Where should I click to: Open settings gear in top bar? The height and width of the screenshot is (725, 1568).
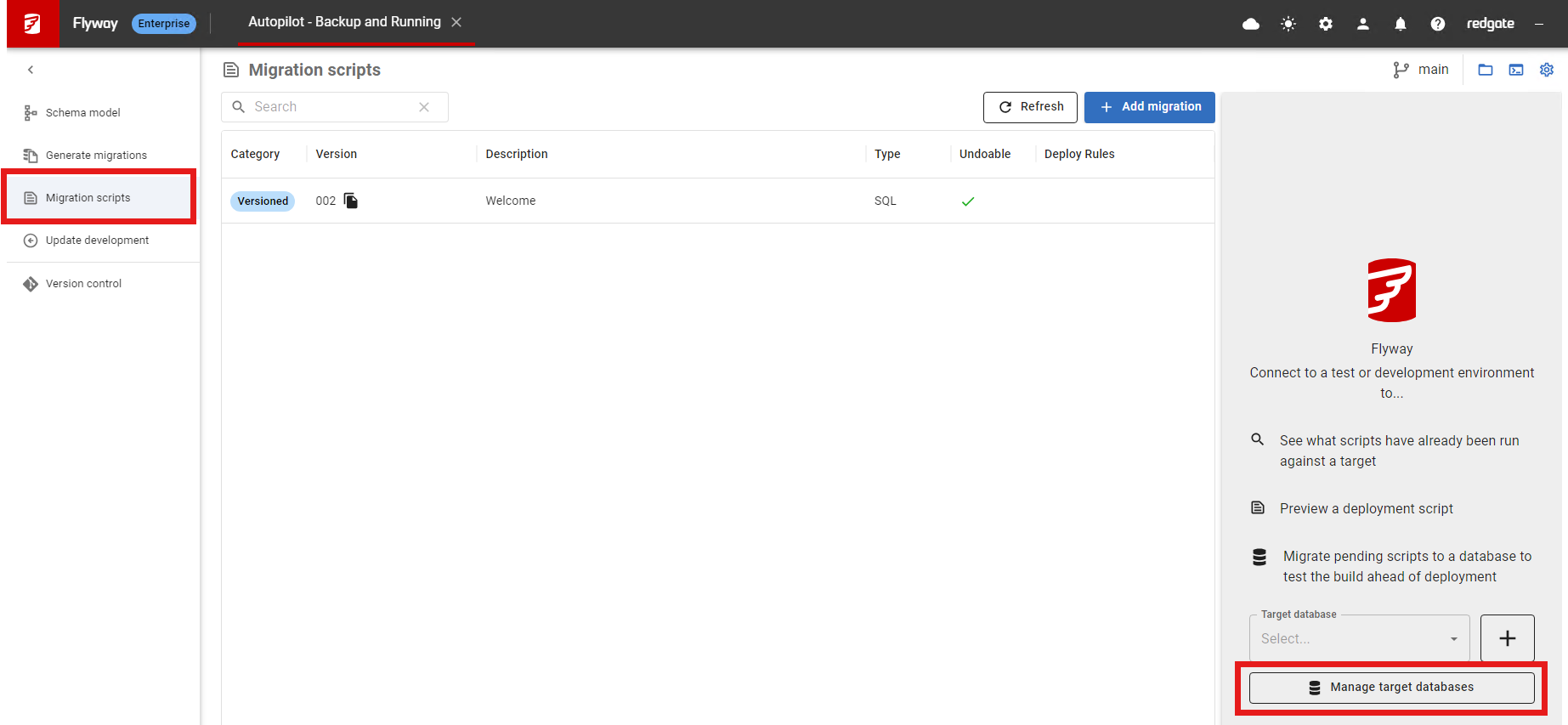click(x=1325, y=24)
